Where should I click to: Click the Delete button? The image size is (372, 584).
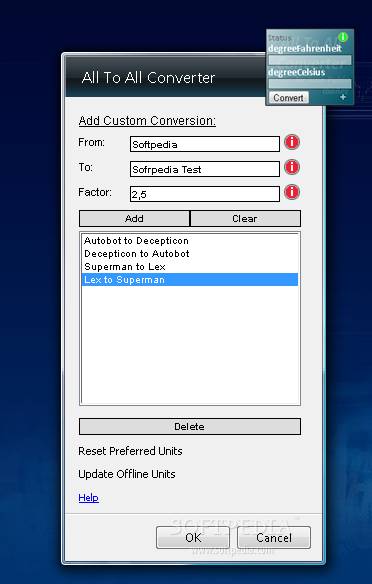point(190,426)
